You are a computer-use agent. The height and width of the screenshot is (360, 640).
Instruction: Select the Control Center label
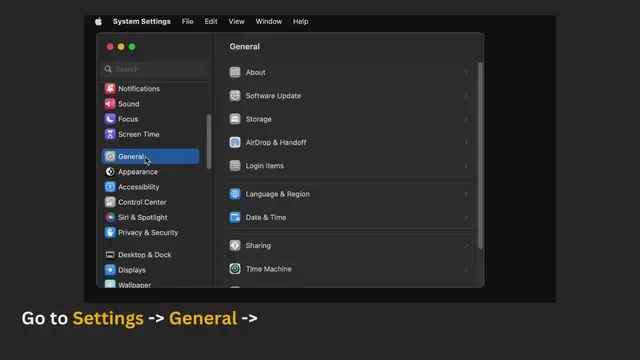click(142, 202)
